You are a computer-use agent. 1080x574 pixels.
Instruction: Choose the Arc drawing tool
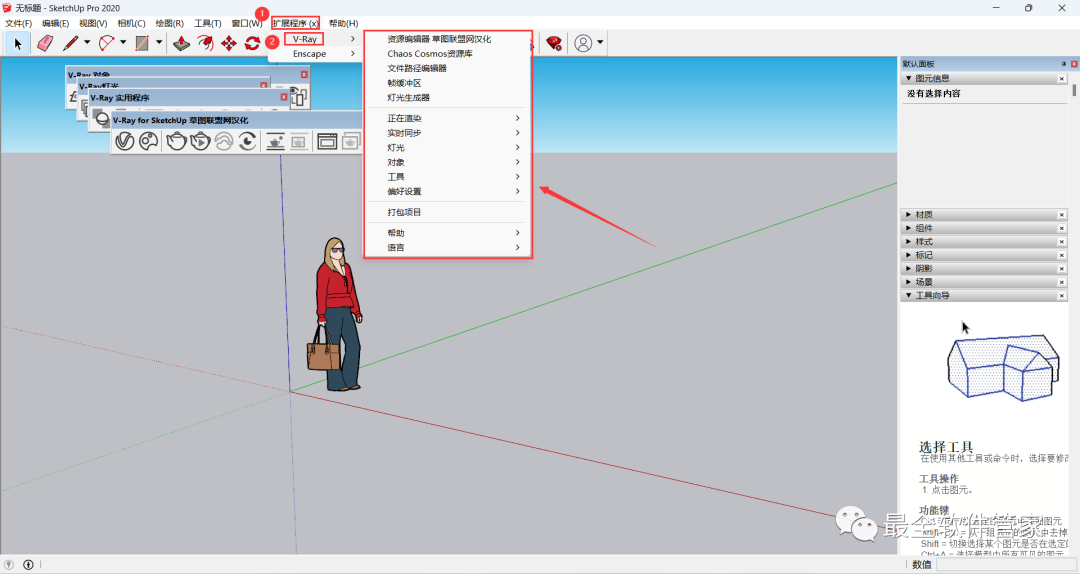[106, 43]
